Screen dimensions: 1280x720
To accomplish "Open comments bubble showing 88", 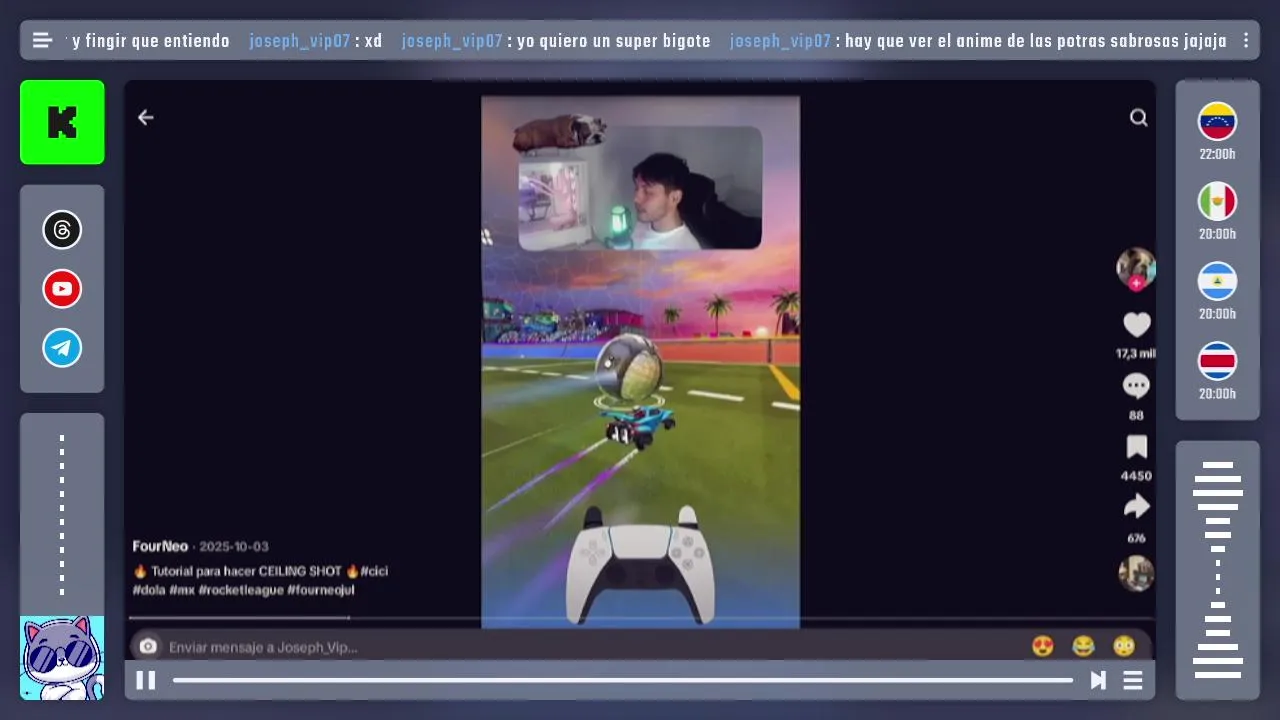I will (1136, 386).
